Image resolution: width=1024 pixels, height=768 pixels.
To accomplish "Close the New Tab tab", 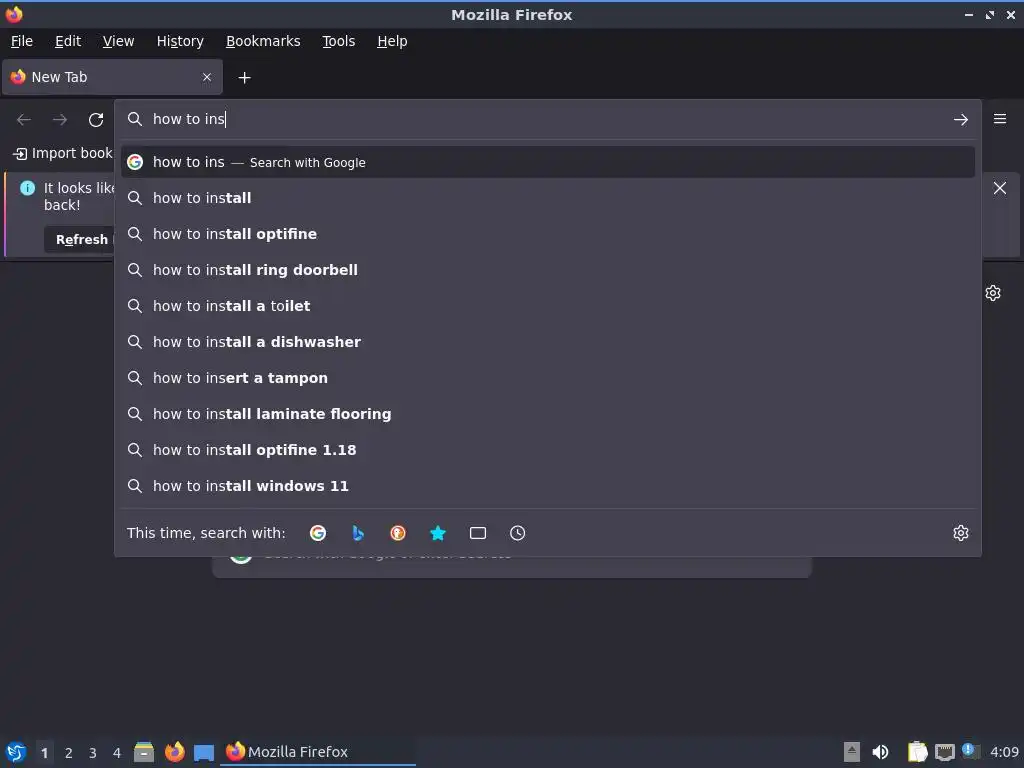I will click(207, 77).
